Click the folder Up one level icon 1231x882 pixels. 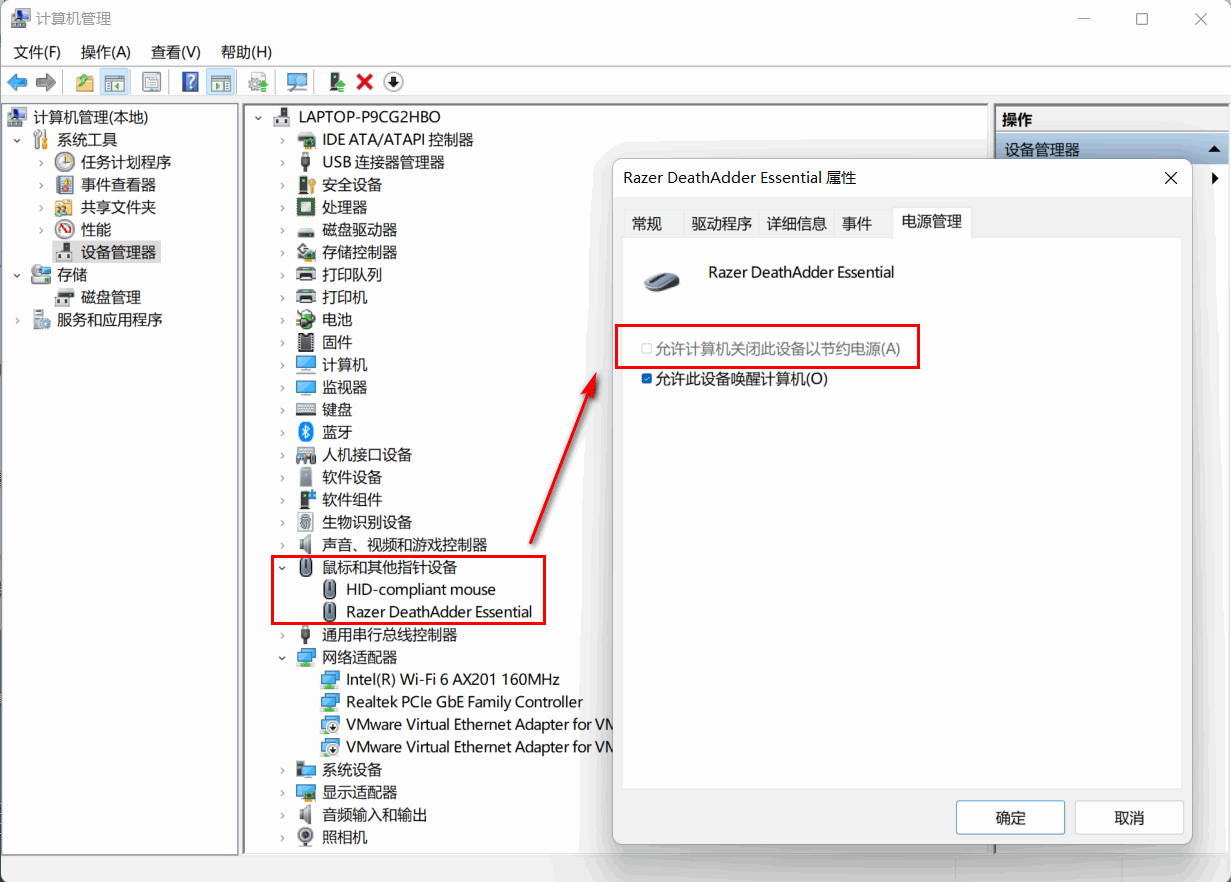click(85, 82)
